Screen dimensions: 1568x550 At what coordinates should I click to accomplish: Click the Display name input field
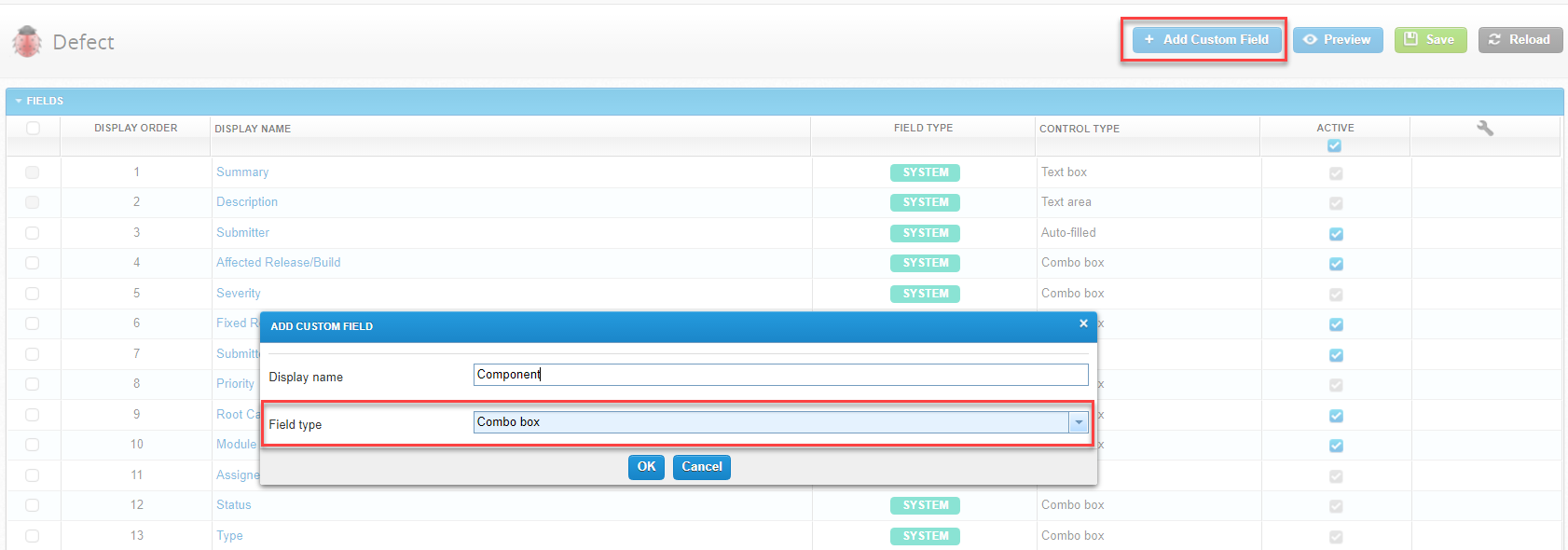[x=780, y=375]
